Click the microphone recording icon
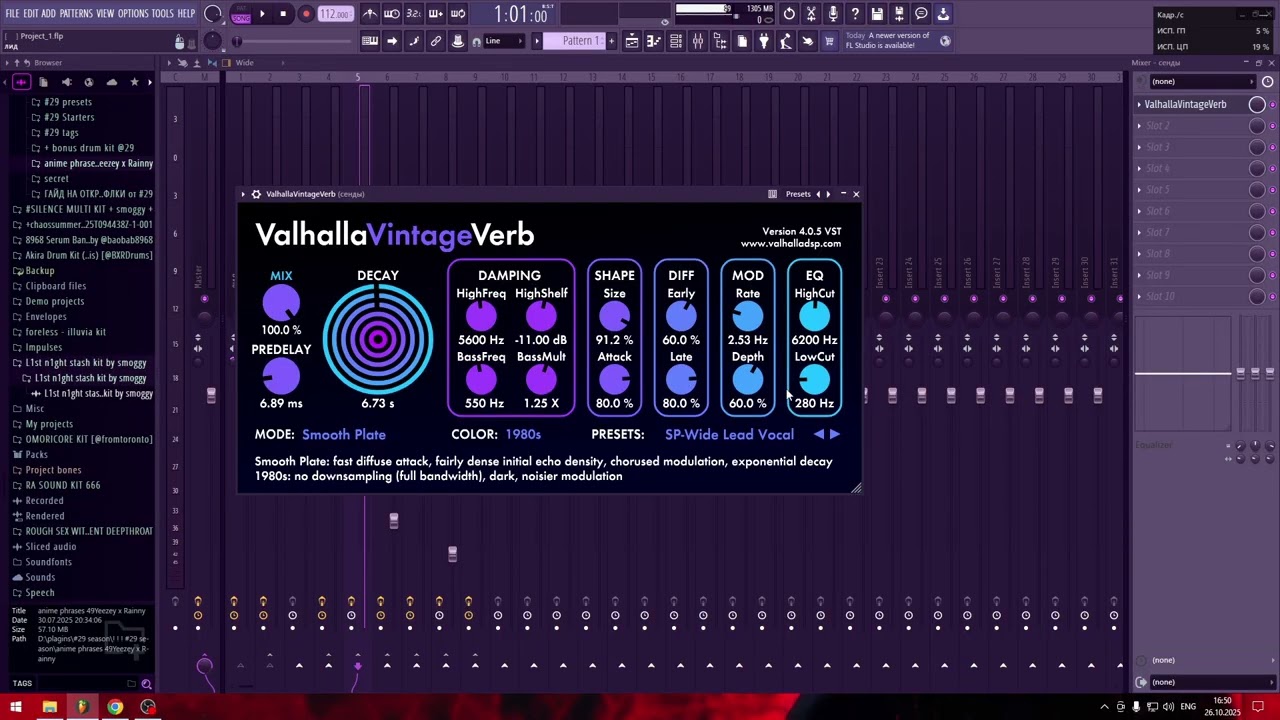1280x720 pixels. (x=833, y=14)
